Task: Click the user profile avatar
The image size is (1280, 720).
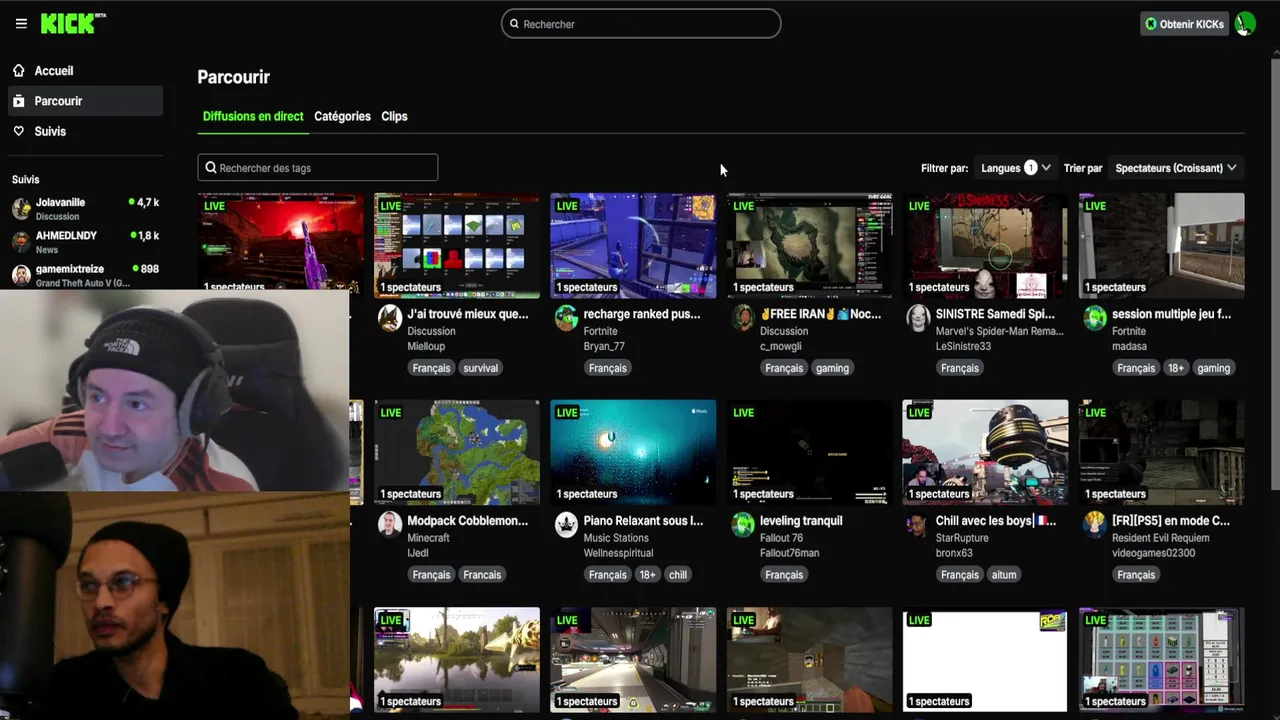Action: pyautogui.click(x=1245, y=24)
